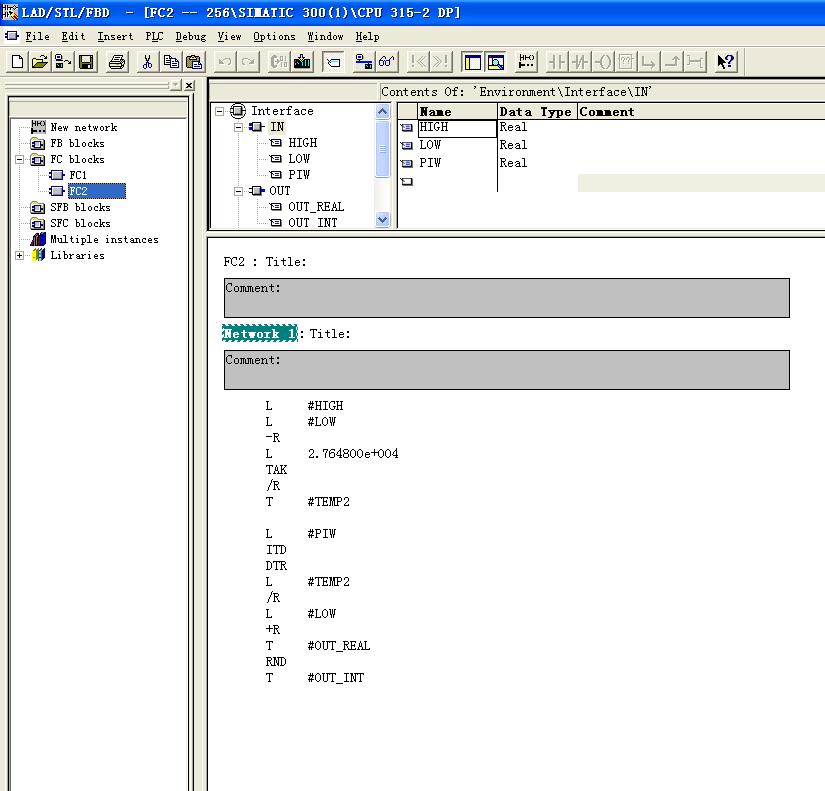
Task: Click the Save floppy disk icon
Action: point(86,62)
